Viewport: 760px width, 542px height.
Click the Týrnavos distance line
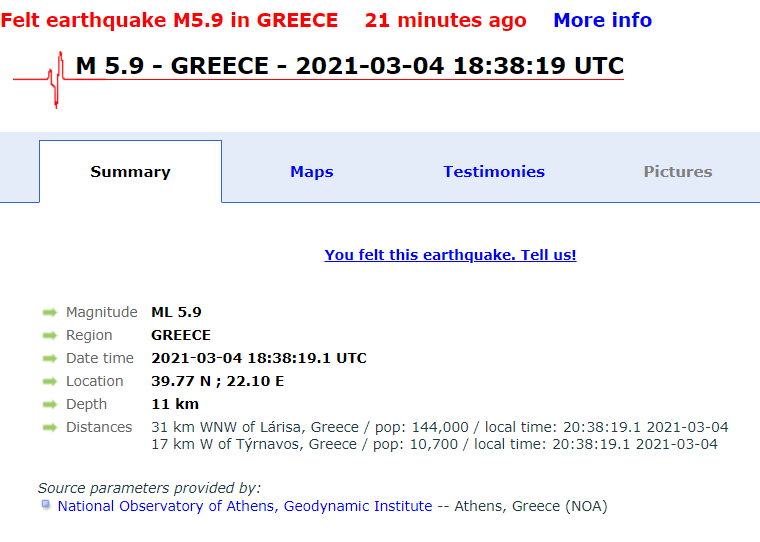[x=434, y=444]
